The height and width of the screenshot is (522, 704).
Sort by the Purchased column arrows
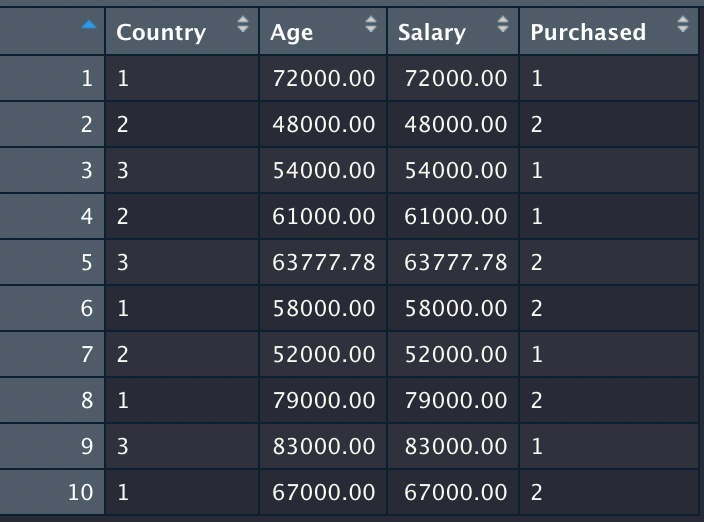click(683, 24)
